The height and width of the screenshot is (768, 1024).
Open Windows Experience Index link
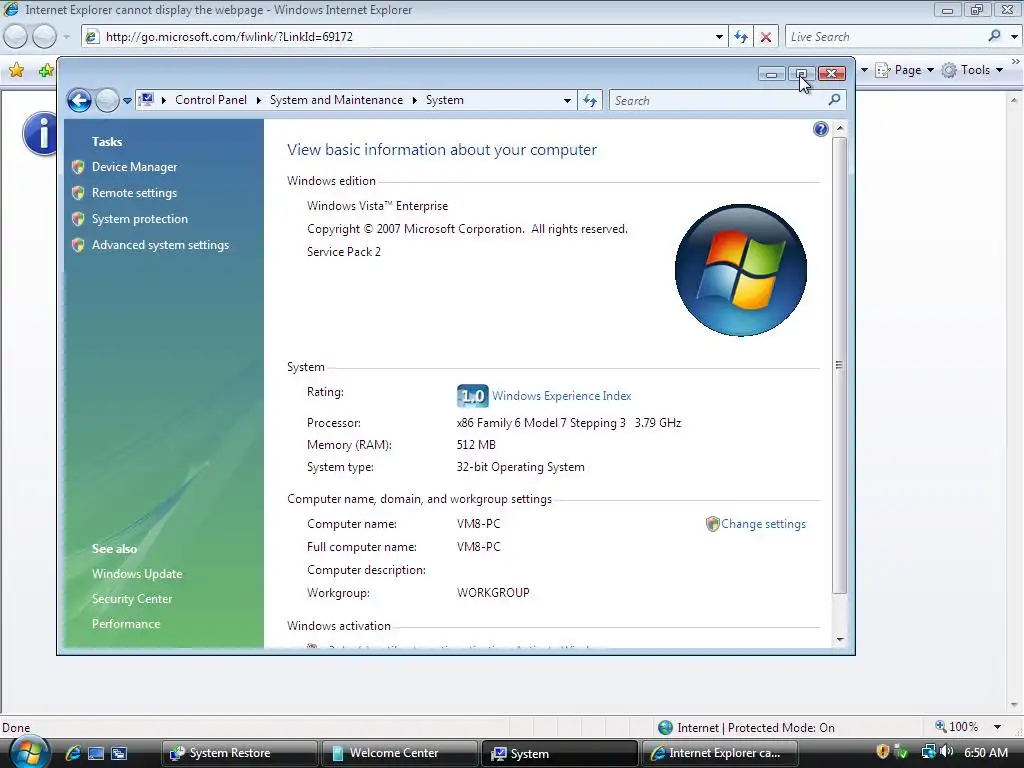point(562,396)
